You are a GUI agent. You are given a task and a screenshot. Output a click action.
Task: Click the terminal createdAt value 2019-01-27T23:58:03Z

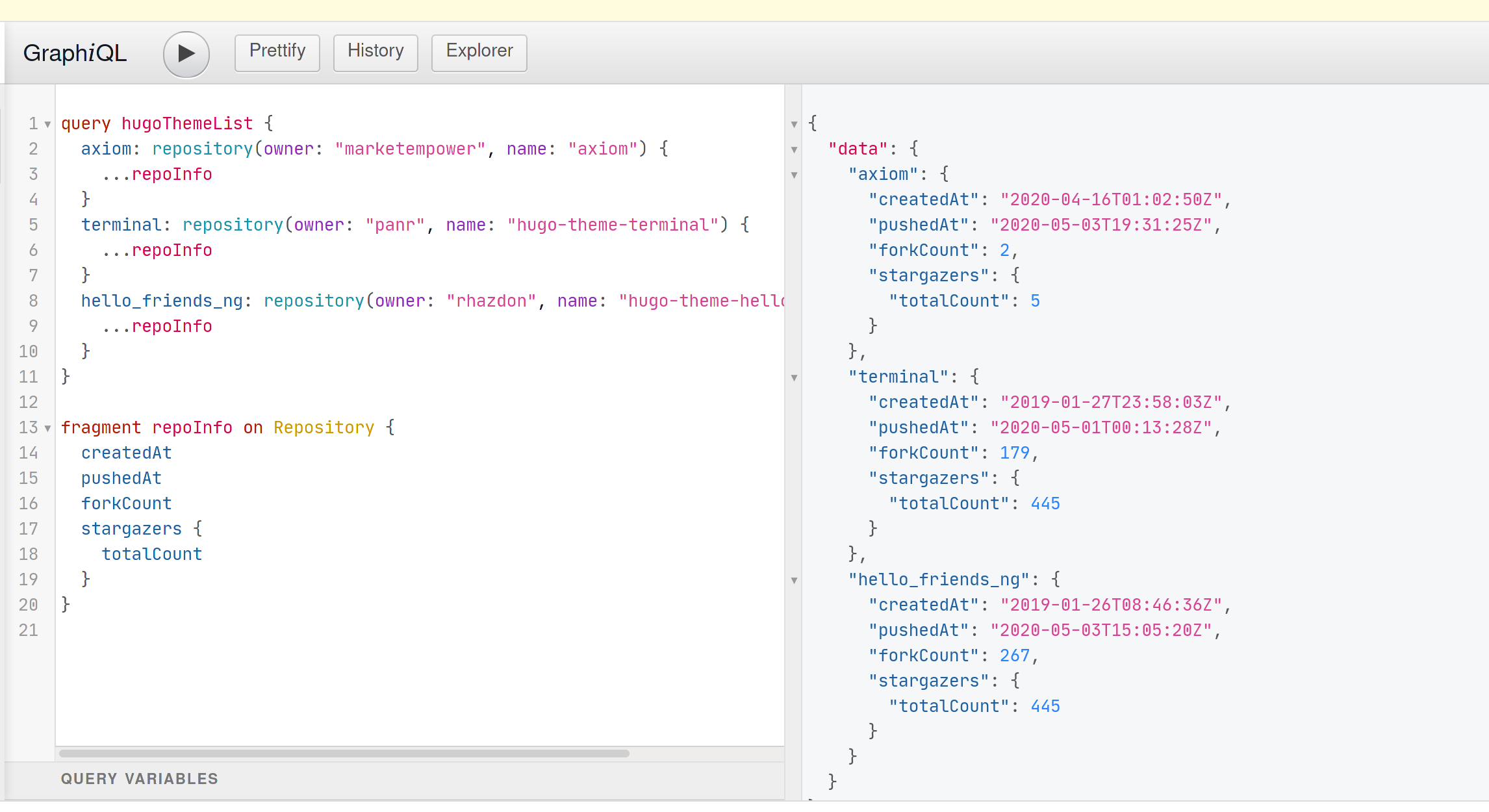click(1112, 402)
